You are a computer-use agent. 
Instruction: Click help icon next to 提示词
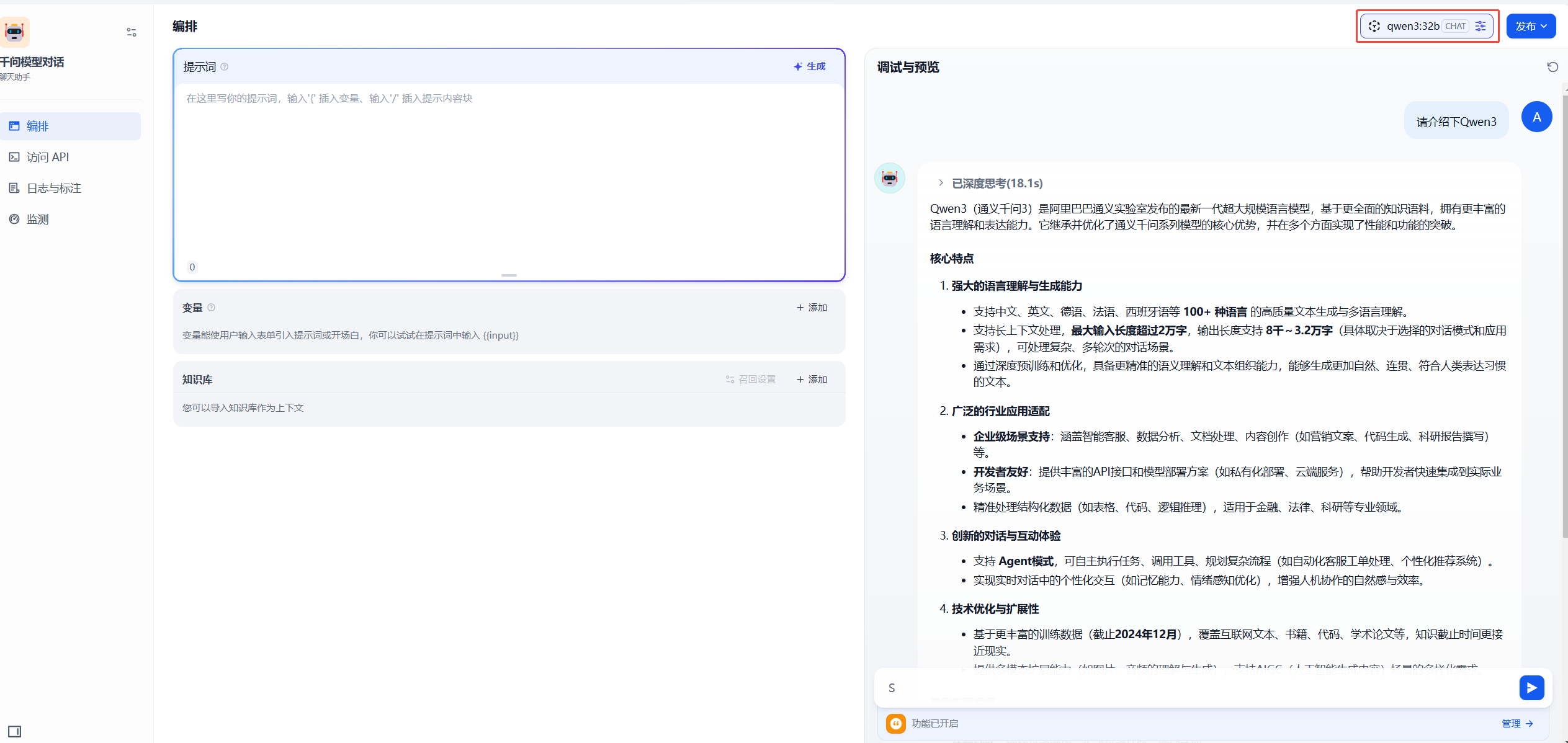(225, 67)
